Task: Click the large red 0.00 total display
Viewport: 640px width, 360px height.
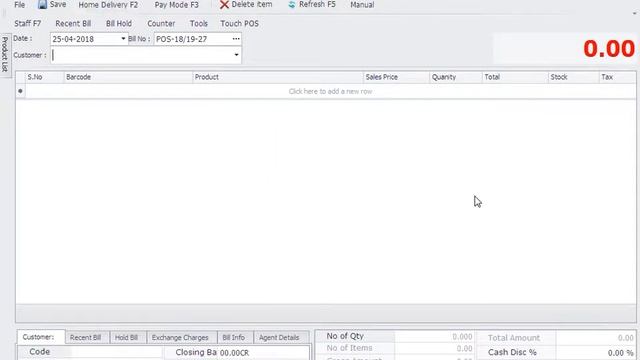Action: [x=609, y=49]
